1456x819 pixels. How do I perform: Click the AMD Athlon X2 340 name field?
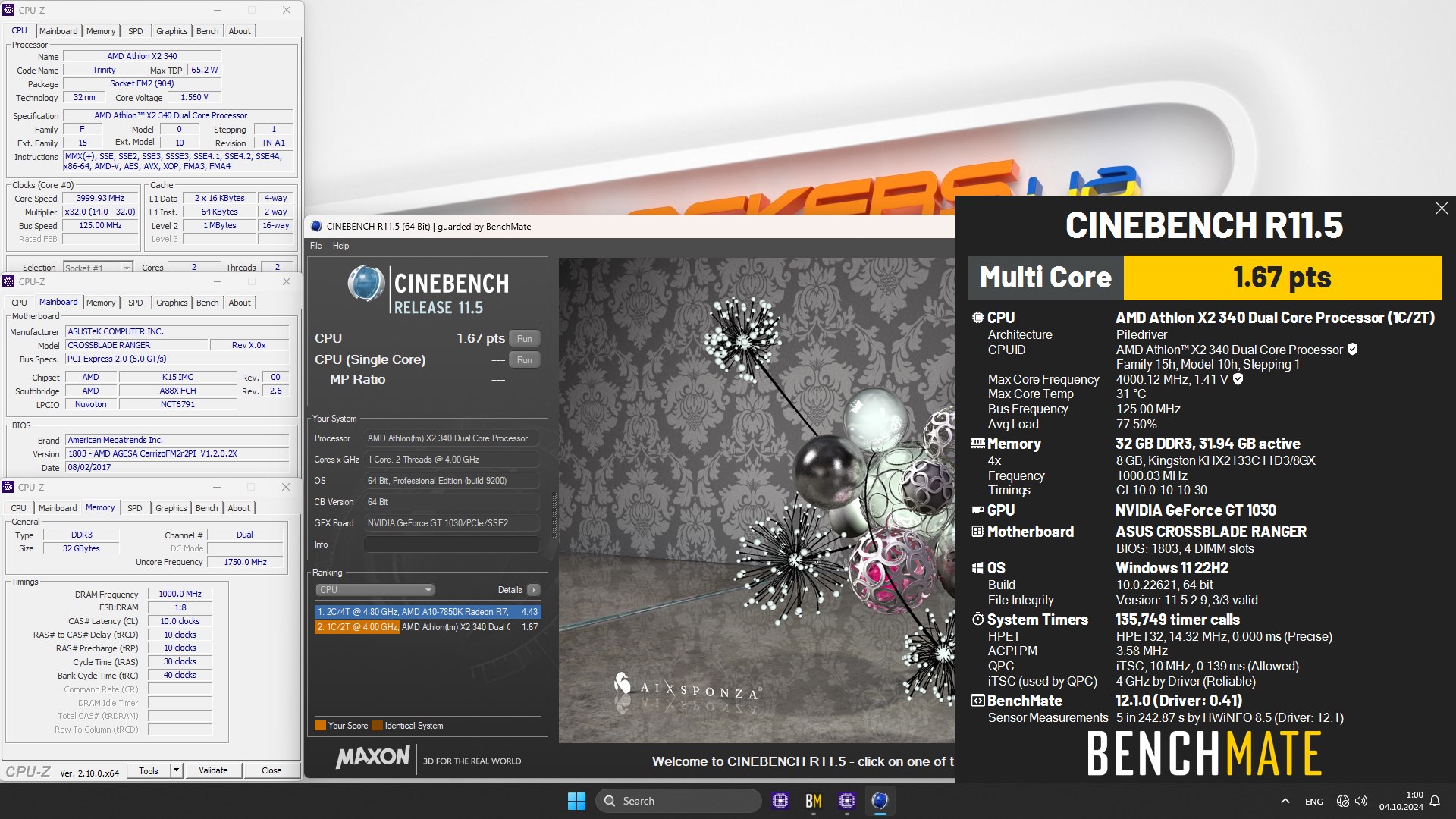(x=142, y=56)
